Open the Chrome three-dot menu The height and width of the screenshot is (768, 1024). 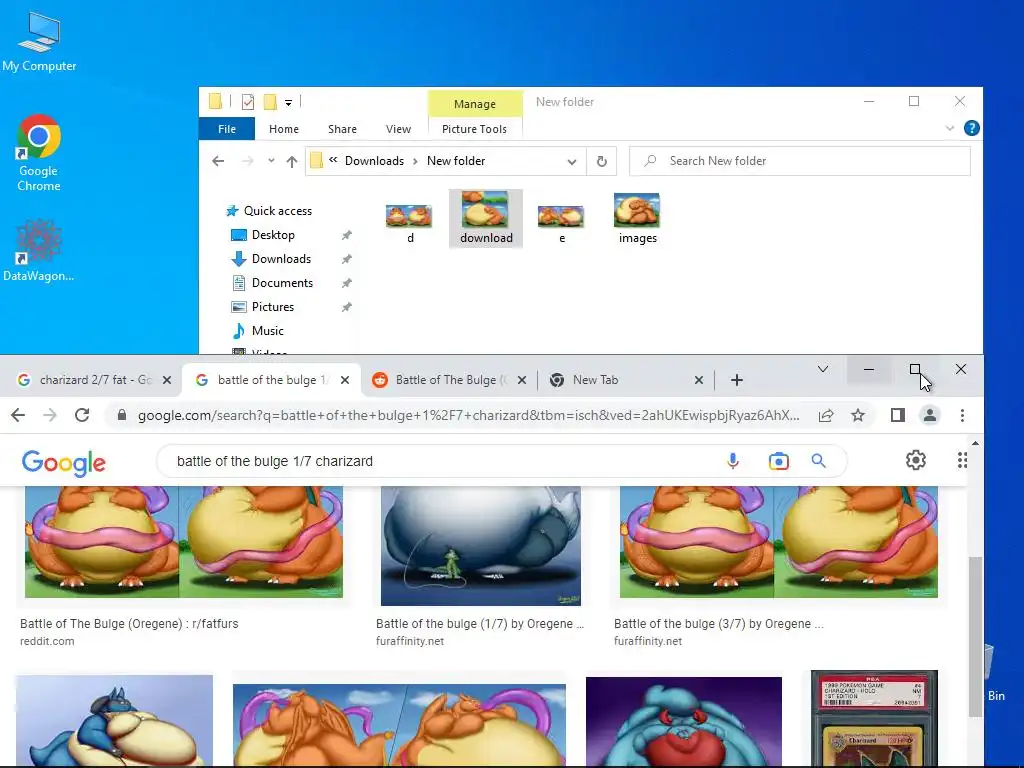962,415
